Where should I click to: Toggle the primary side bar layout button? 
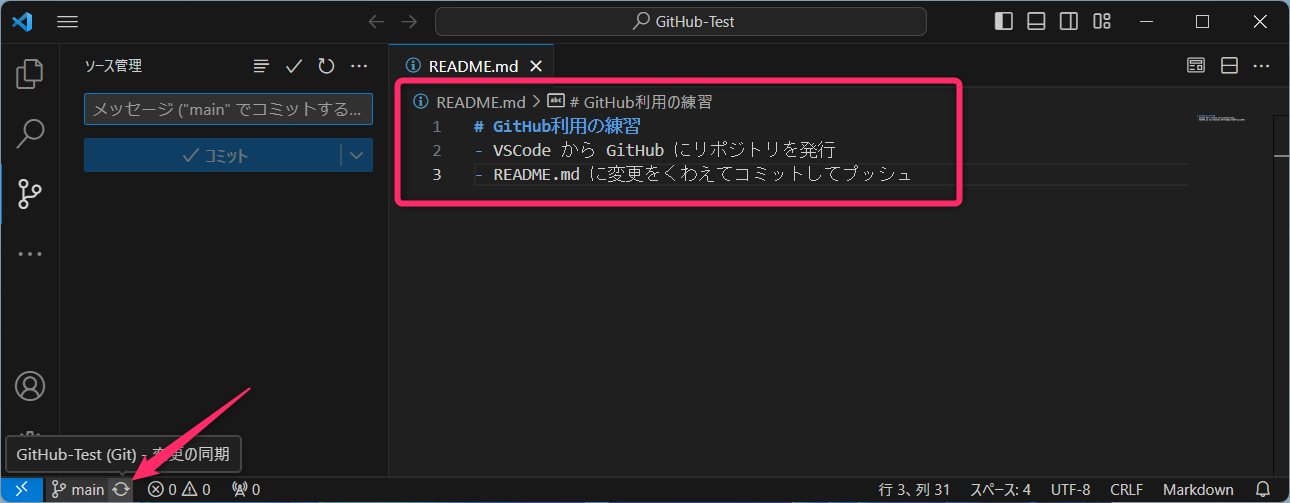tap(1003, 21)
